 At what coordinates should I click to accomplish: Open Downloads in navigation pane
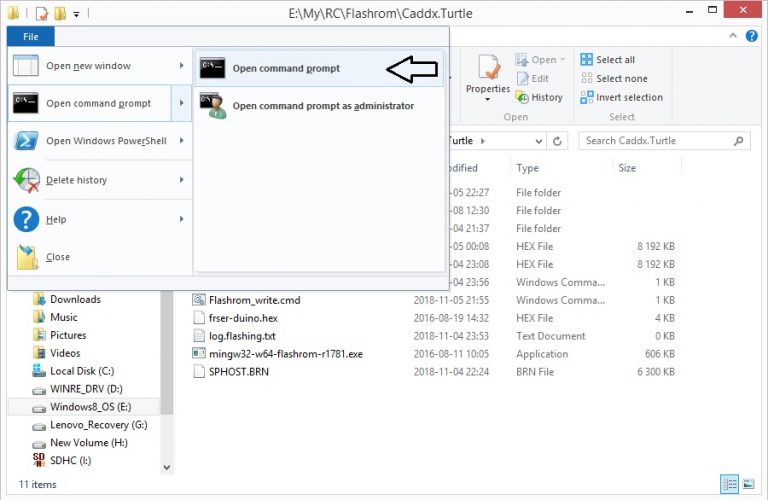pyautogui.click(x=75, y=300)
